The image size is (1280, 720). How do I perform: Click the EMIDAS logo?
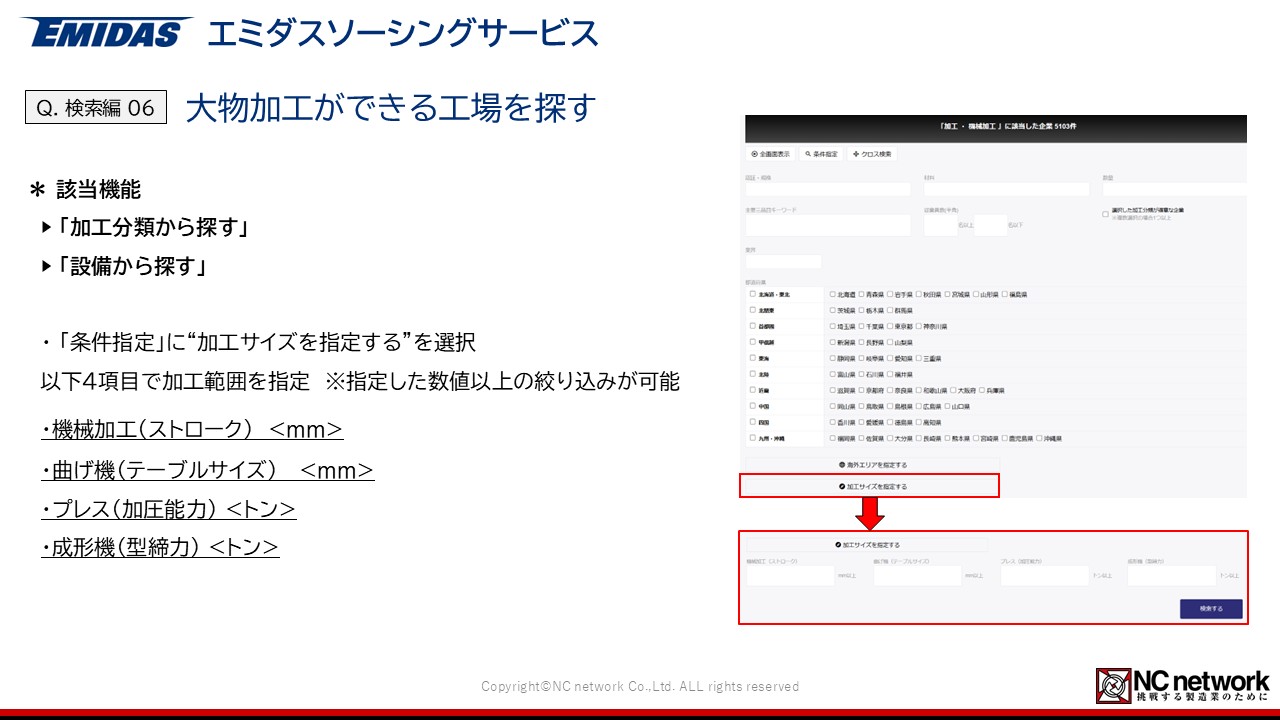click(105, 32)
